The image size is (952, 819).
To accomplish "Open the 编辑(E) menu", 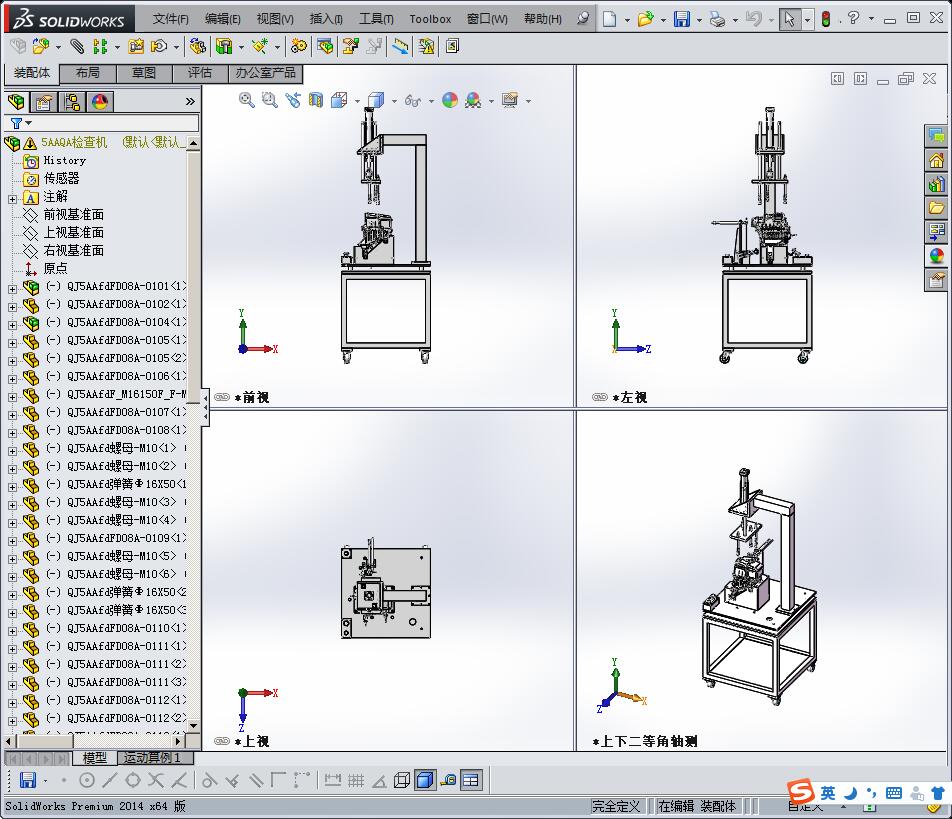I will pyautogui.click(x=222, y=19).
